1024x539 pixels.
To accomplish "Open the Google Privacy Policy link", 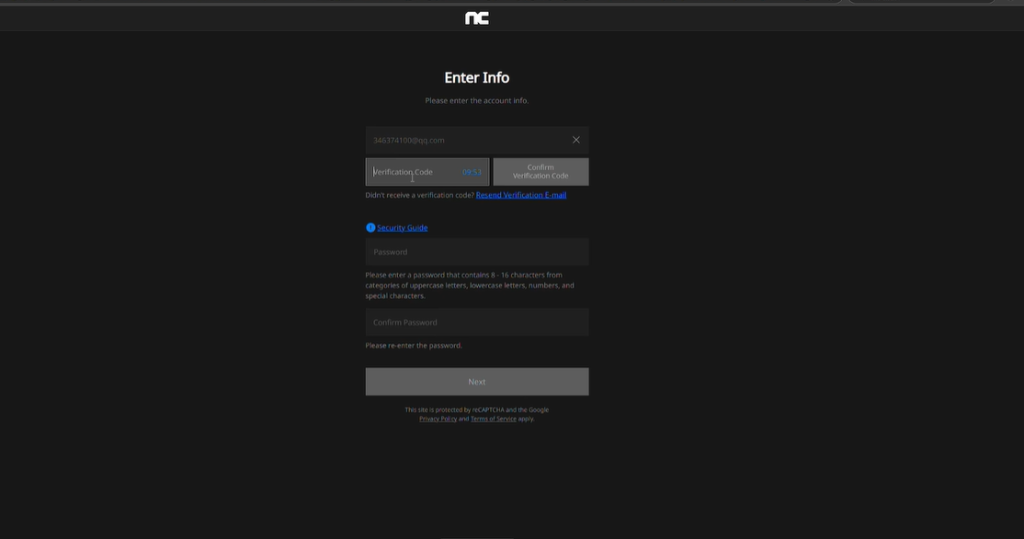I will tap(438, 419).
